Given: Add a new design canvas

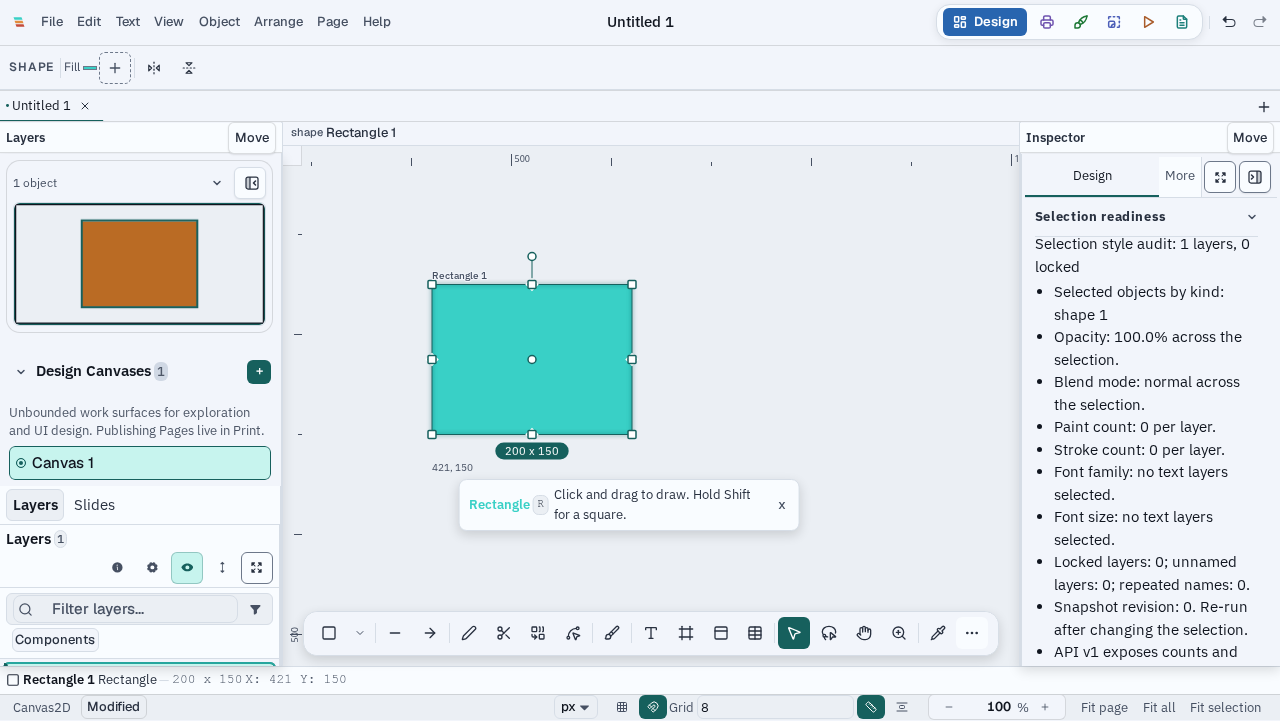Looking at the screenshot, I should coord(259,372).
